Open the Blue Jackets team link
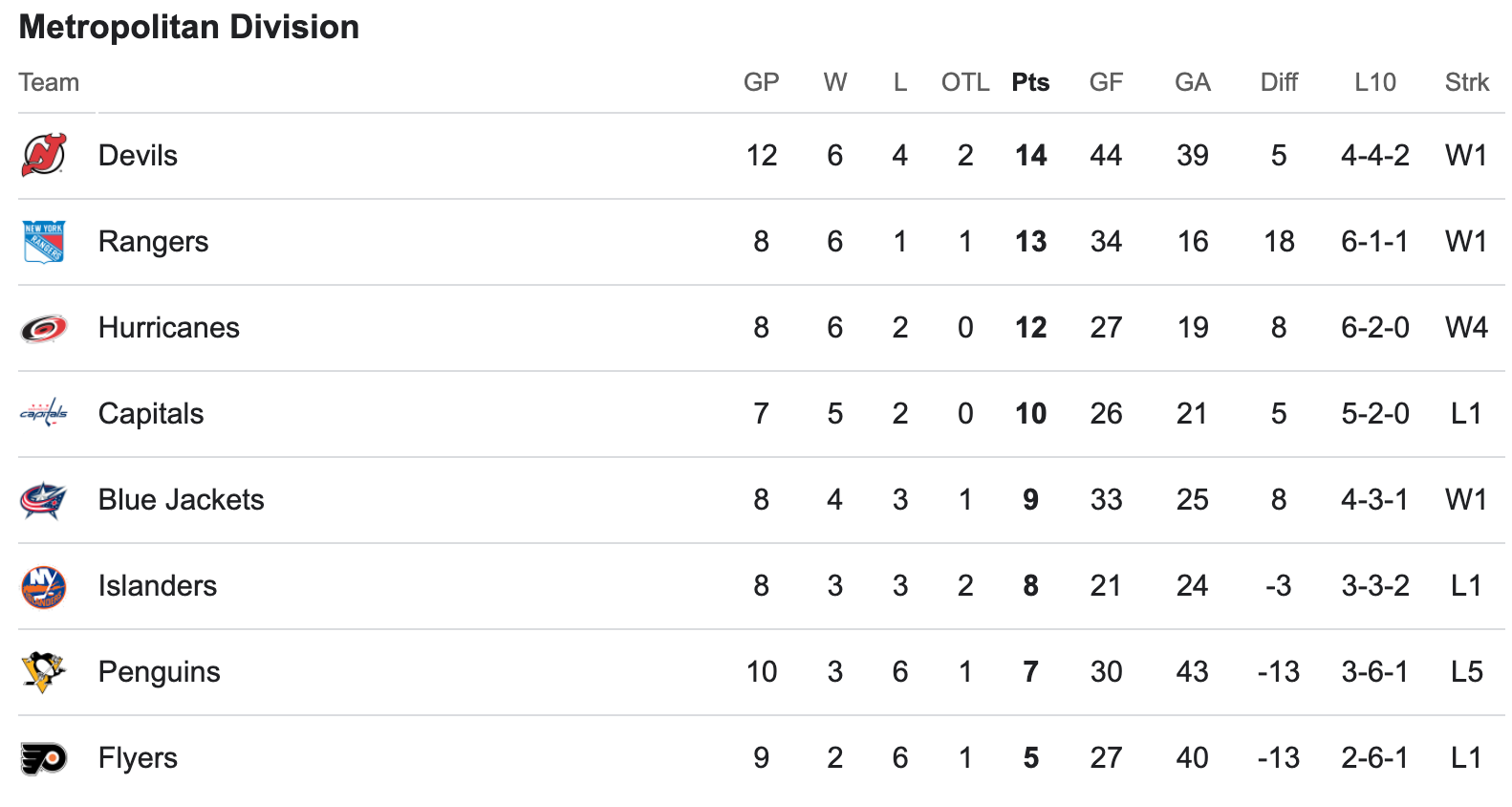Image resolution: width=1512 pixels, height=807 pixels. (x=181, y=500)
